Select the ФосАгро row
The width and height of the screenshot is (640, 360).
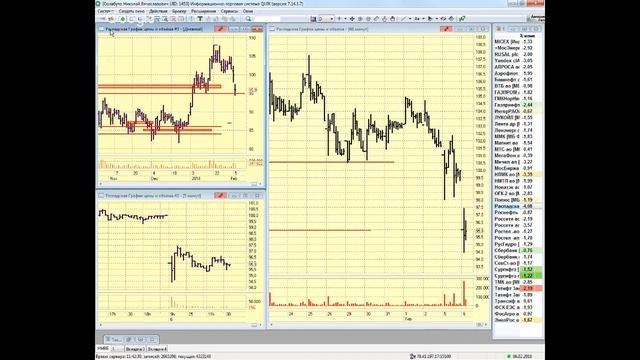pyautogui.click(x=518, y=313)
